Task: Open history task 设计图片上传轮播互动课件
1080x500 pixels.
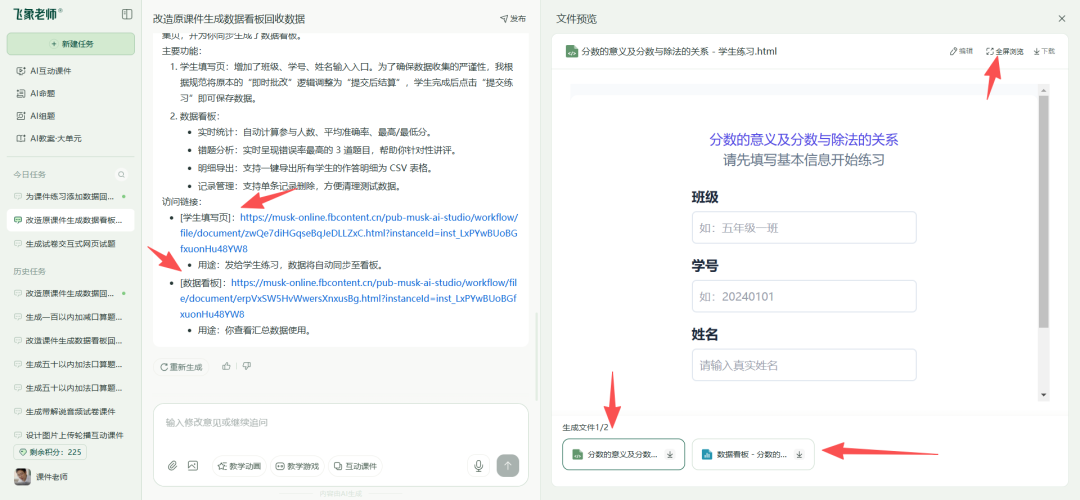Action: pyautogui.click(x=71, y=435)
